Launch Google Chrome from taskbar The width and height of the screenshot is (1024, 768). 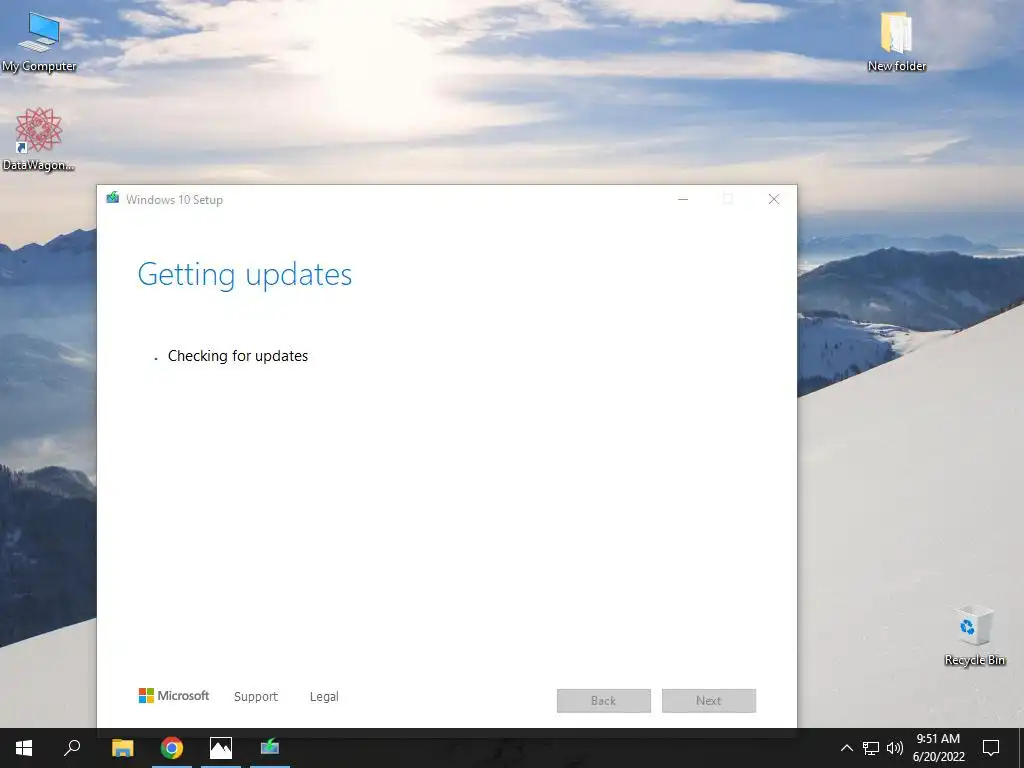point(172,748)
